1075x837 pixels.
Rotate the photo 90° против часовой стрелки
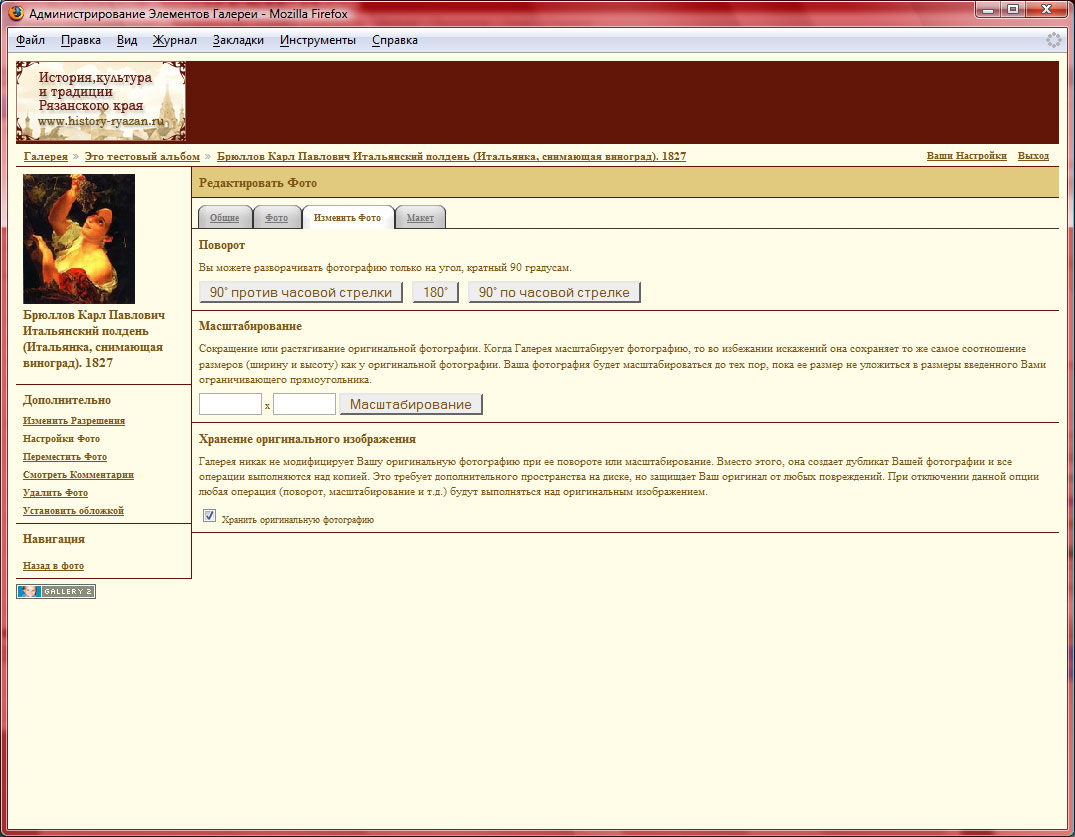(x=300, y=292)
